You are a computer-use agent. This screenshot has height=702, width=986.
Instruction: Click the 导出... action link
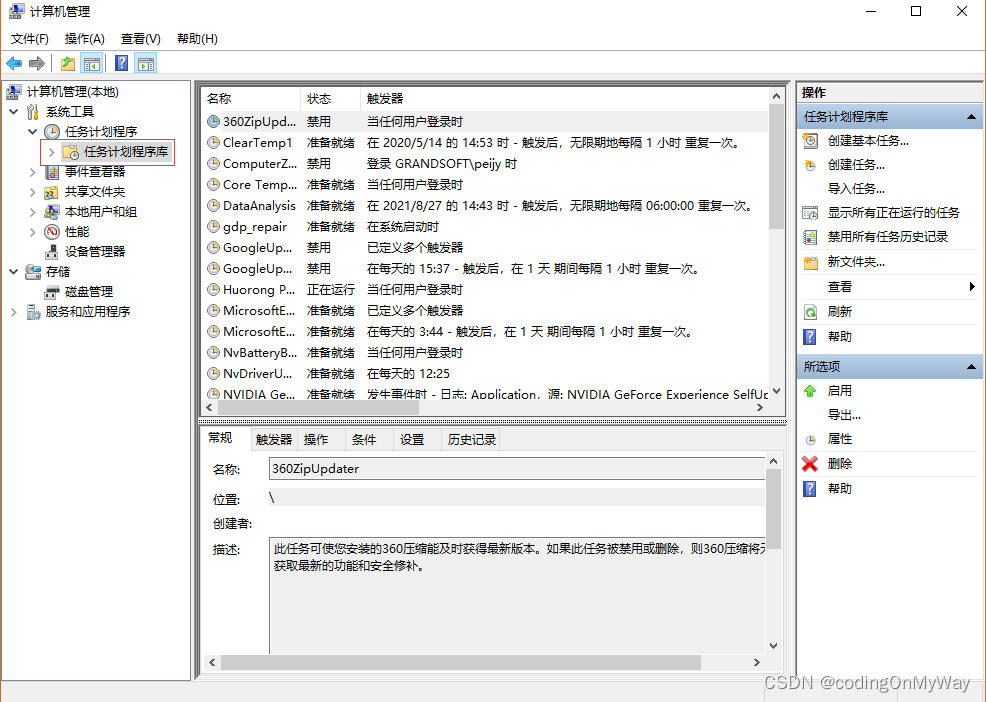844,415
